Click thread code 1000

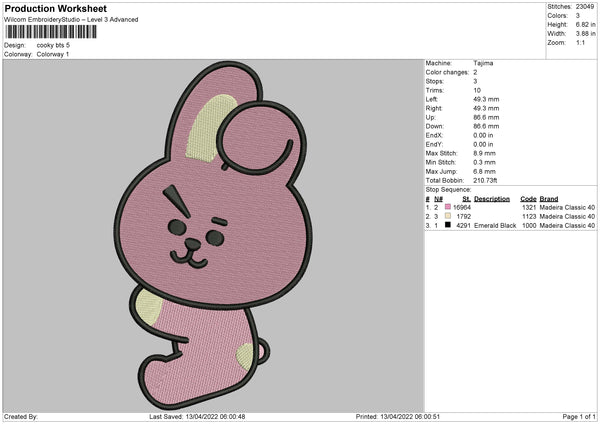click(x=529, y=226)
